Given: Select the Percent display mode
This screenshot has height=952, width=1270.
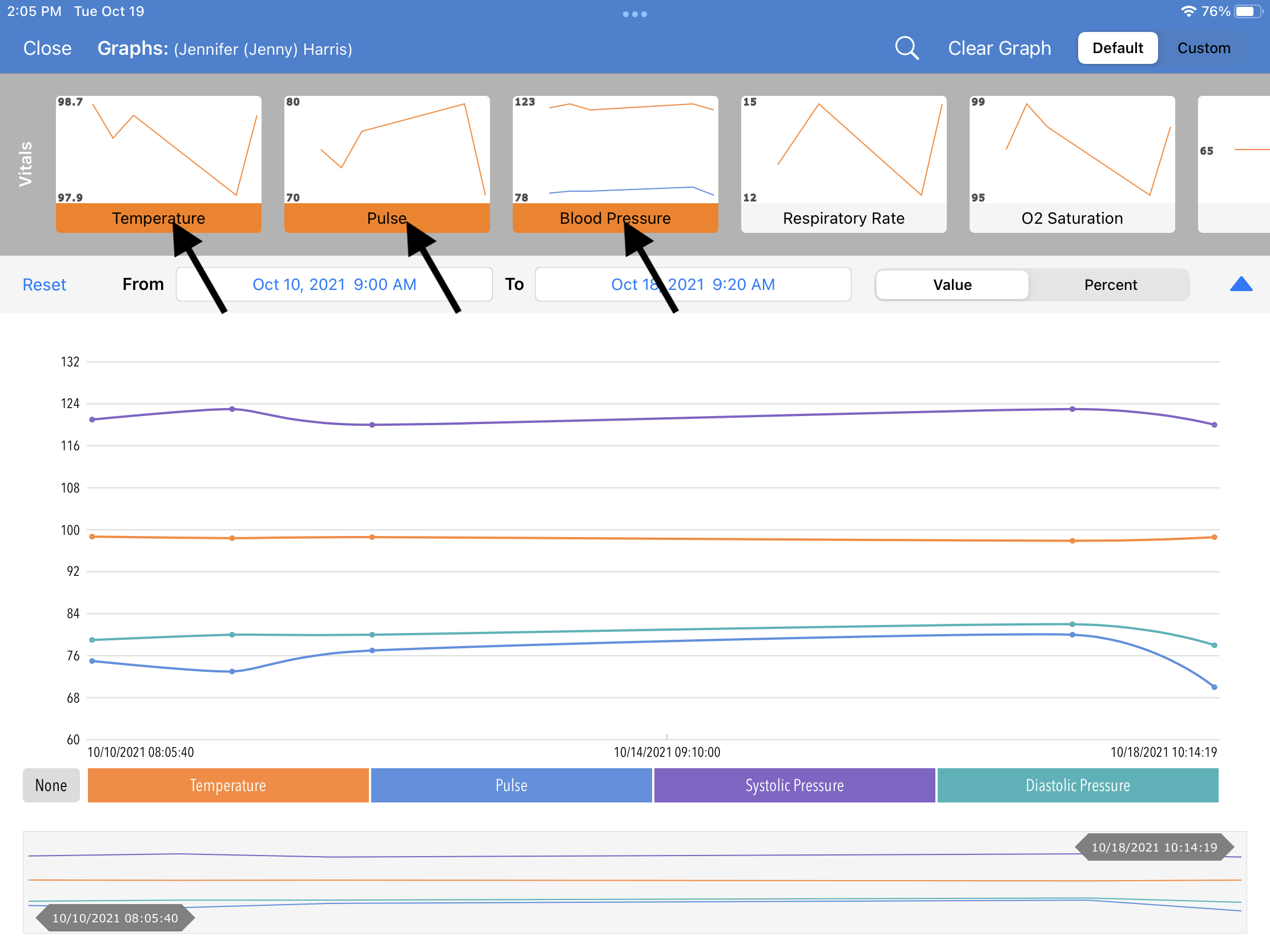Looking at the screenshot, I should pyautogui.click(x=1110, y=285).
